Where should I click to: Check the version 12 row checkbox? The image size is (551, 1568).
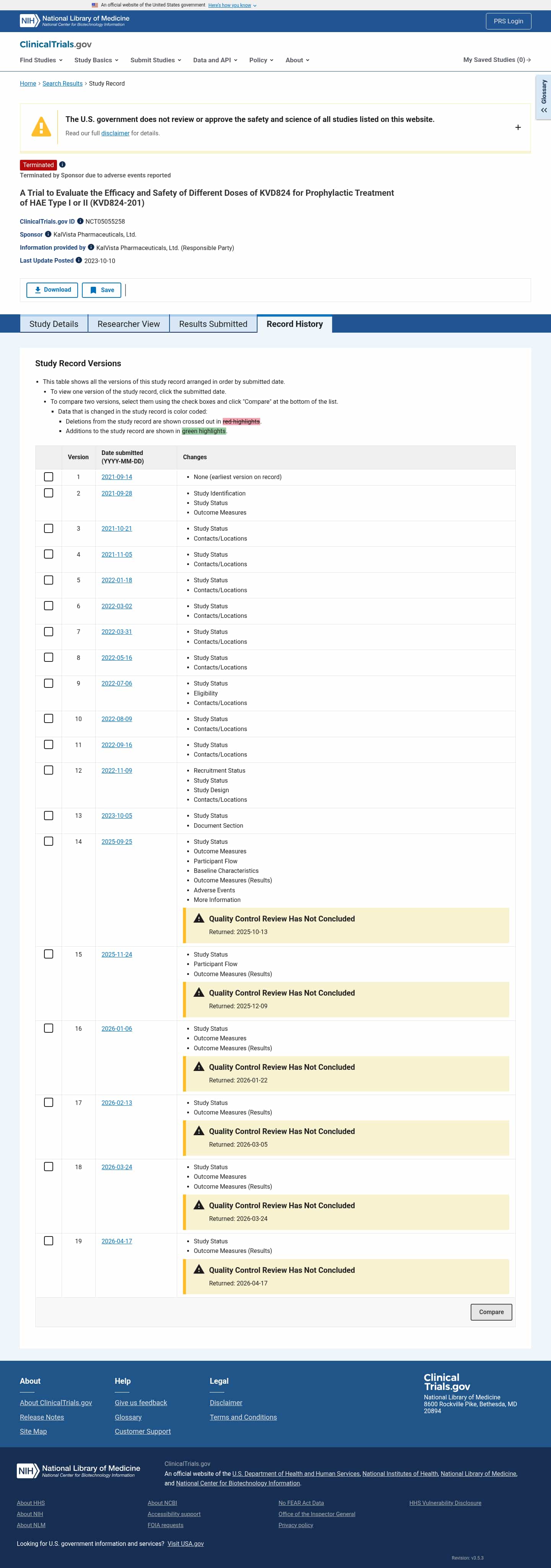pos(49,770)
